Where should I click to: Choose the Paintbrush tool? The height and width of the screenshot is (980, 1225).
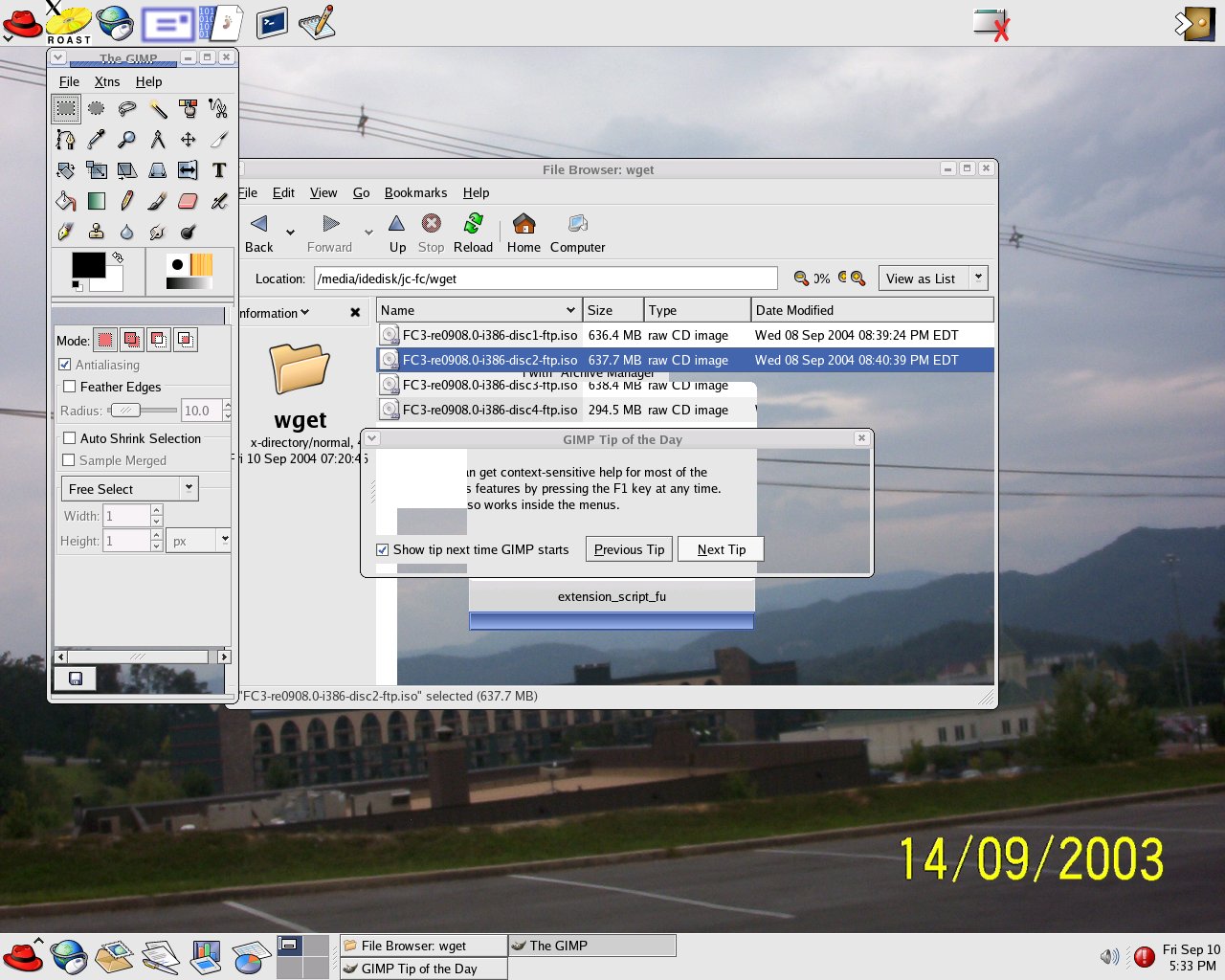pyautogui.click(x=158, y=201)
